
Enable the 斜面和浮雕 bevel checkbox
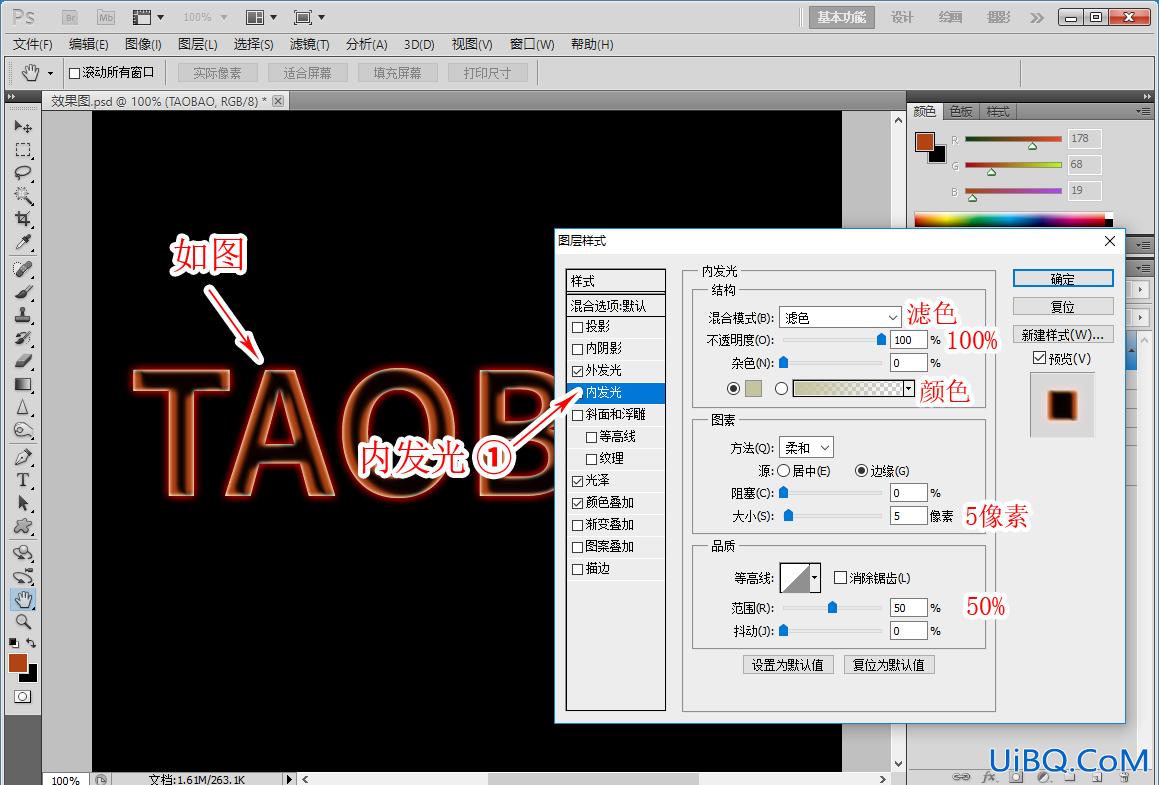coord(578,415)
